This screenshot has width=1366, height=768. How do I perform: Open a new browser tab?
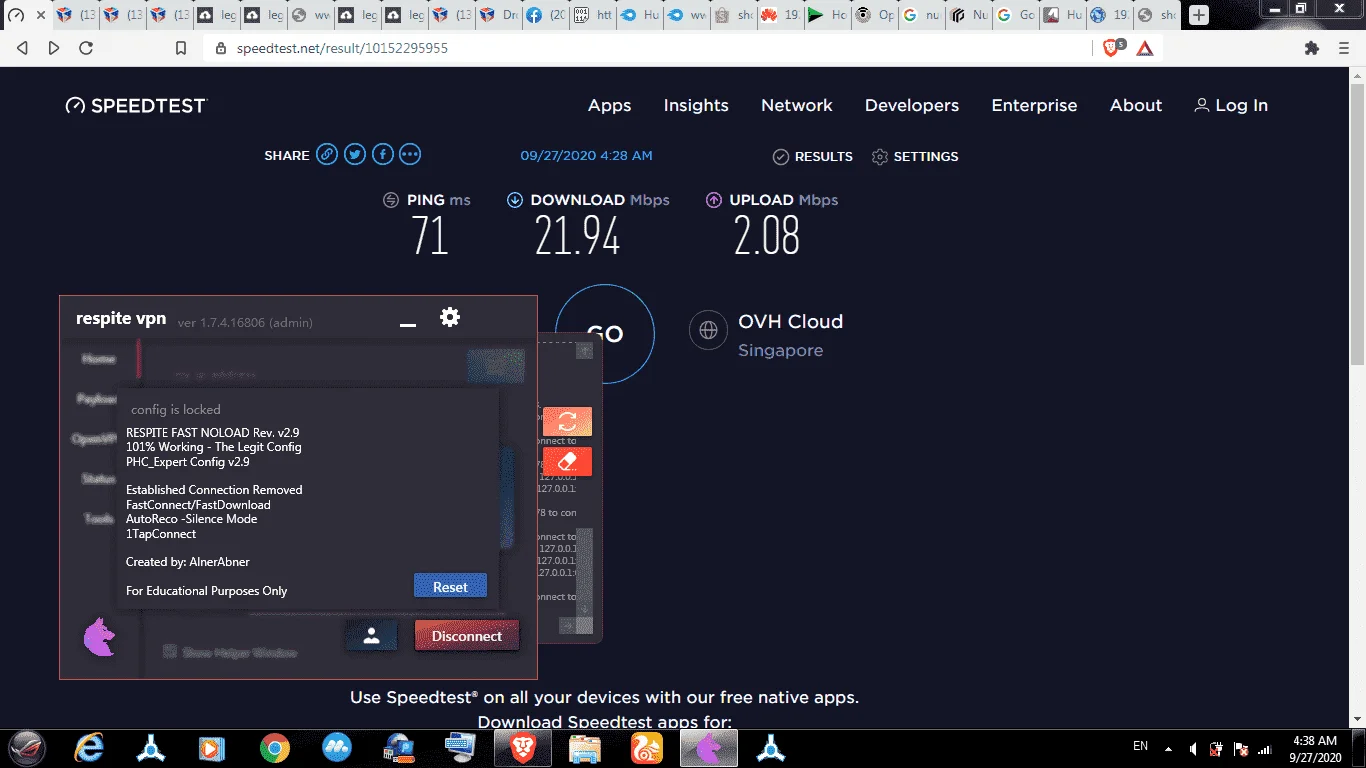[x=1198, y=15]
